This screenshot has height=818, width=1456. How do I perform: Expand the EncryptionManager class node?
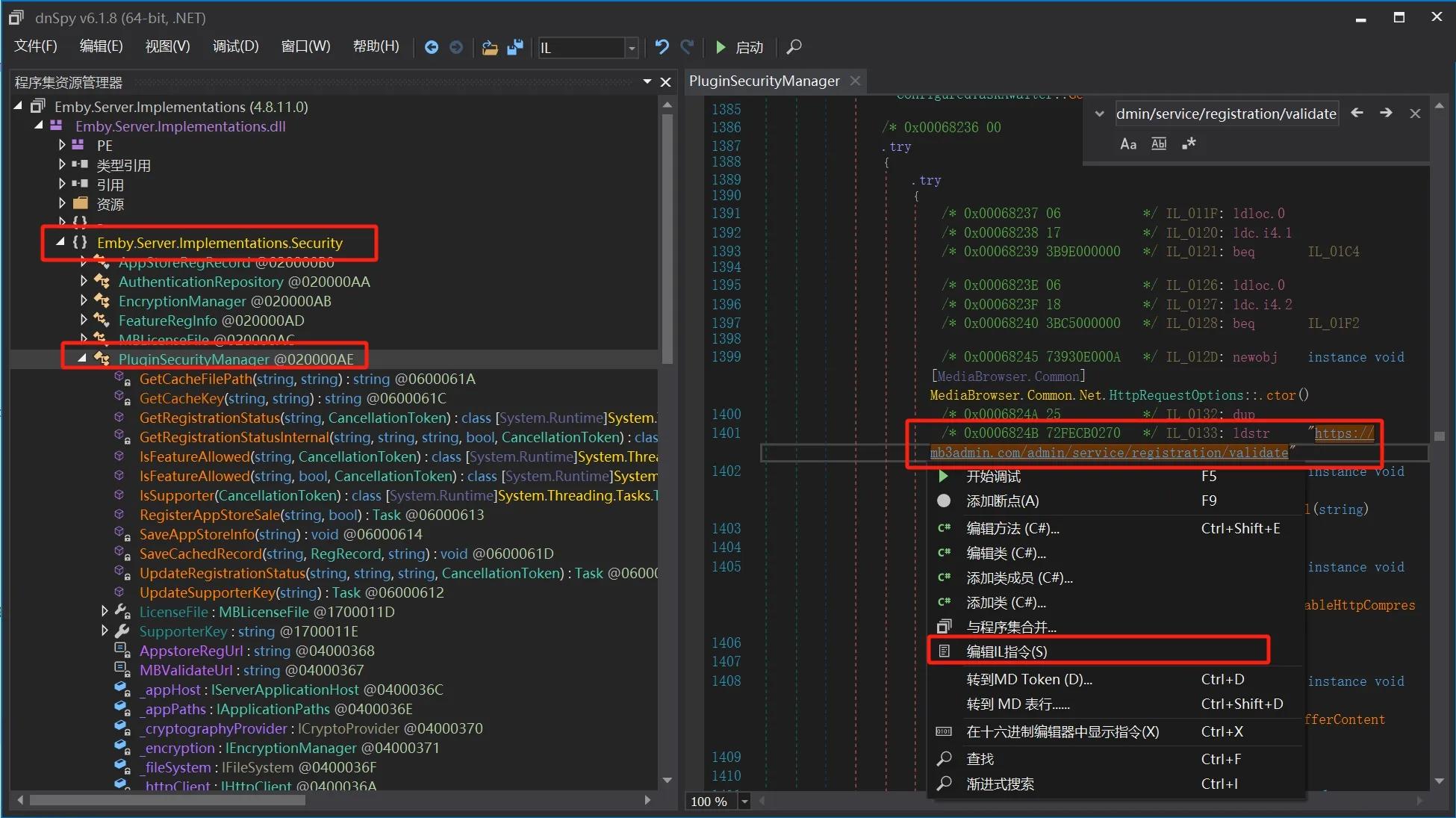(x=84, y=301)
